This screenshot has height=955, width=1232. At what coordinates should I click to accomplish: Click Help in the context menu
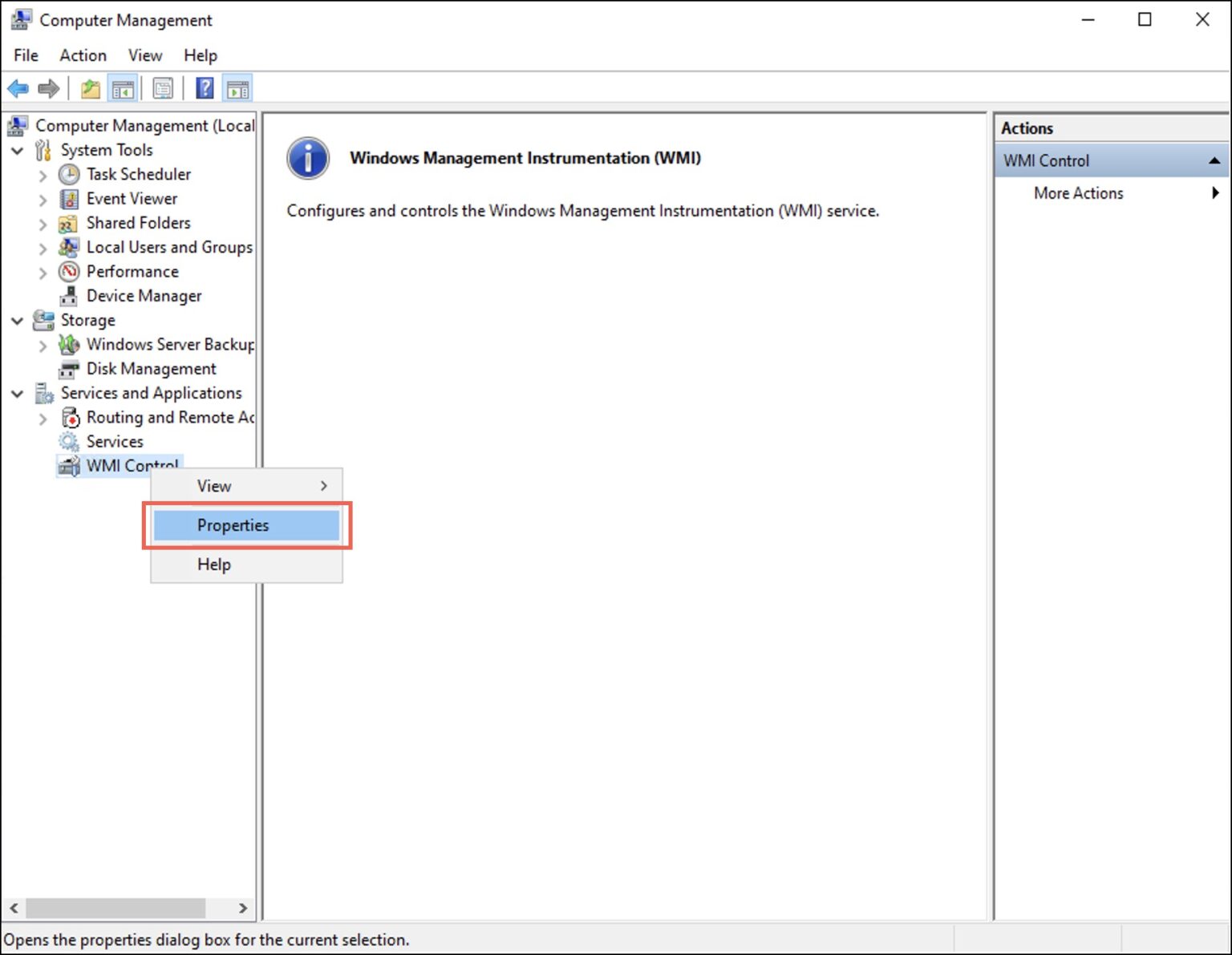pyautogui.click(x=213, y=565)
